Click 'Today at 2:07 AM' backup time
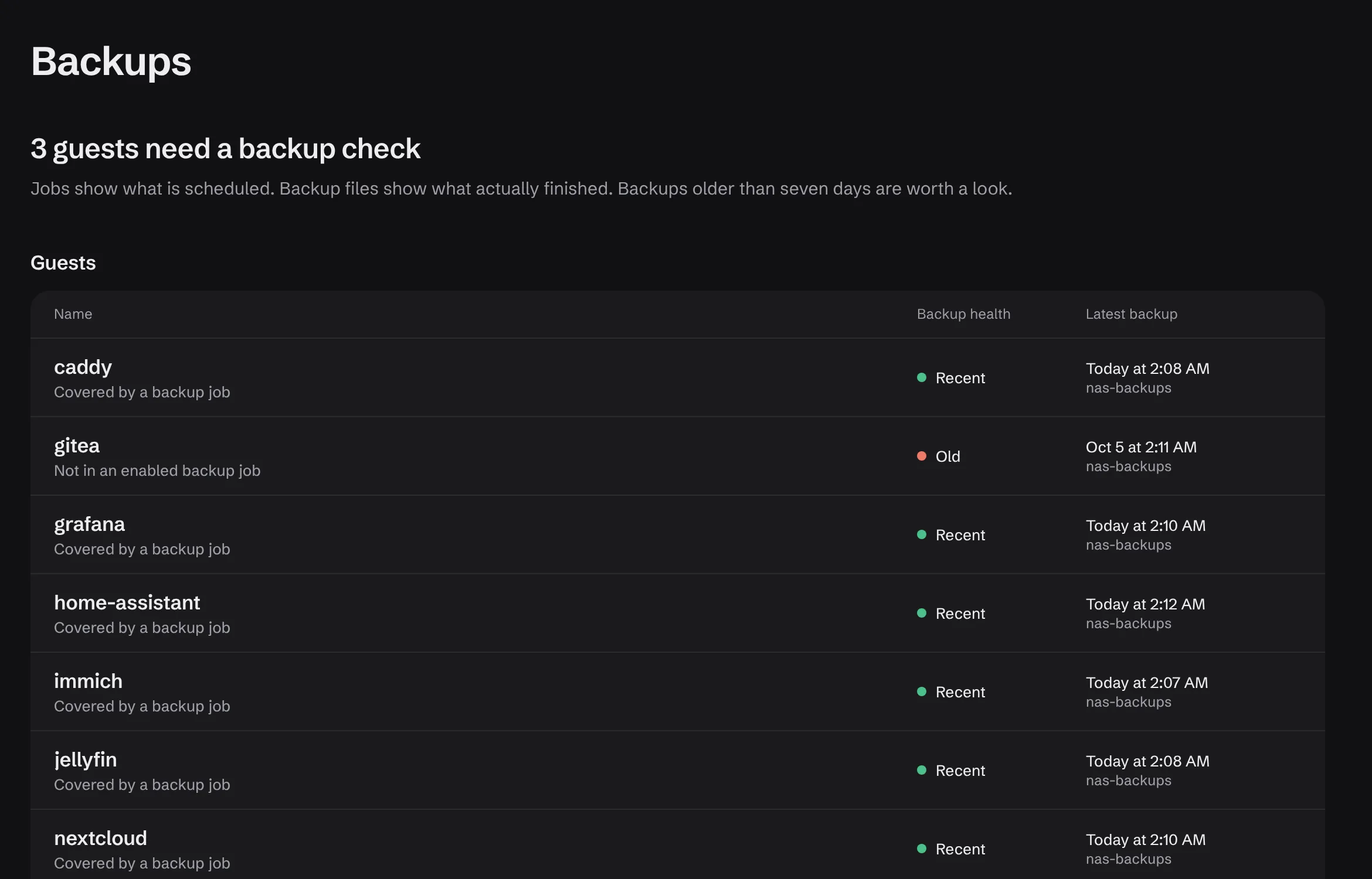Screen dimensions: 1372x879 (1147, 683)
